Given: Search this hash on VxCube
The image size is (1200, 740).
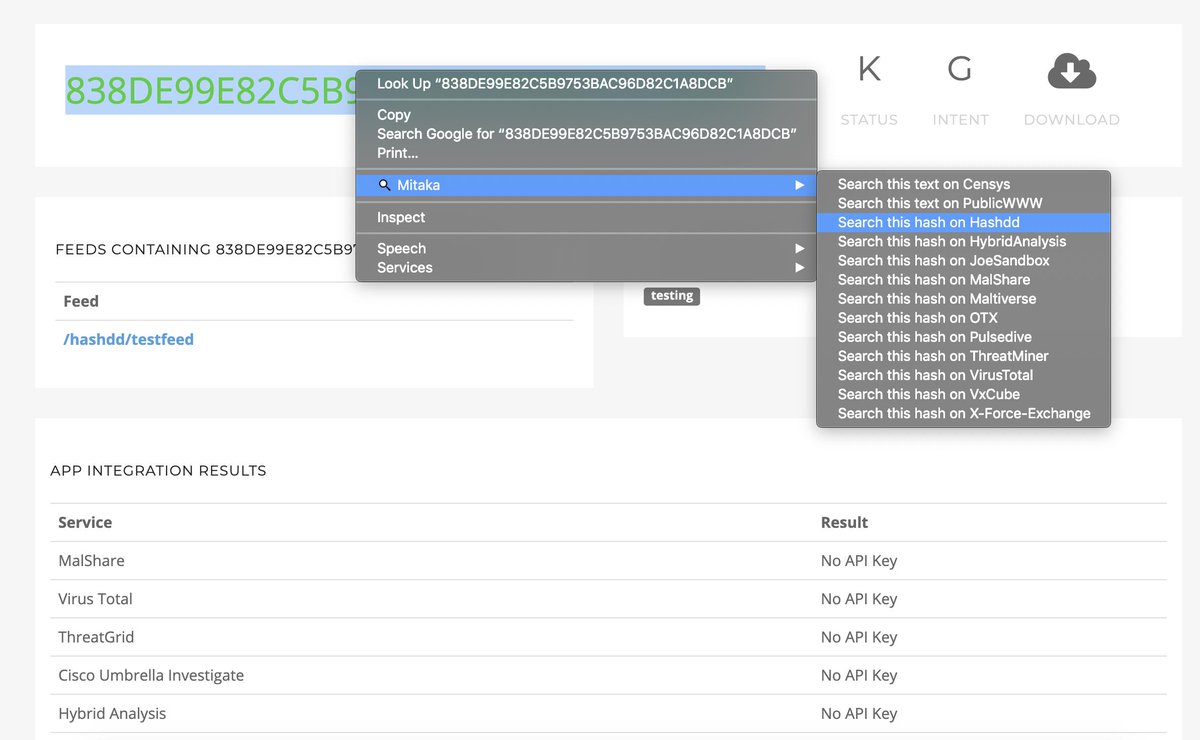Looking at the screenshot, I should click(963, 393).
